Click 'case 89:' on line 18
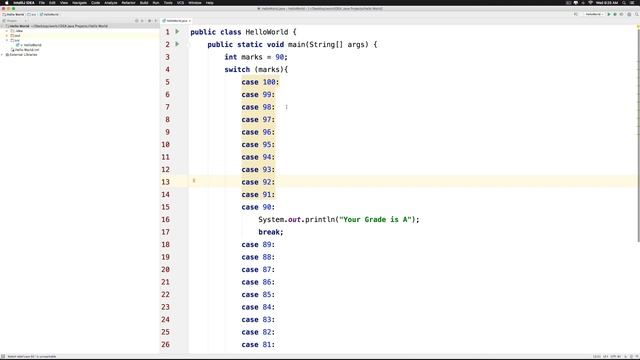The image size is (640, 360). [x=258, y=244]
